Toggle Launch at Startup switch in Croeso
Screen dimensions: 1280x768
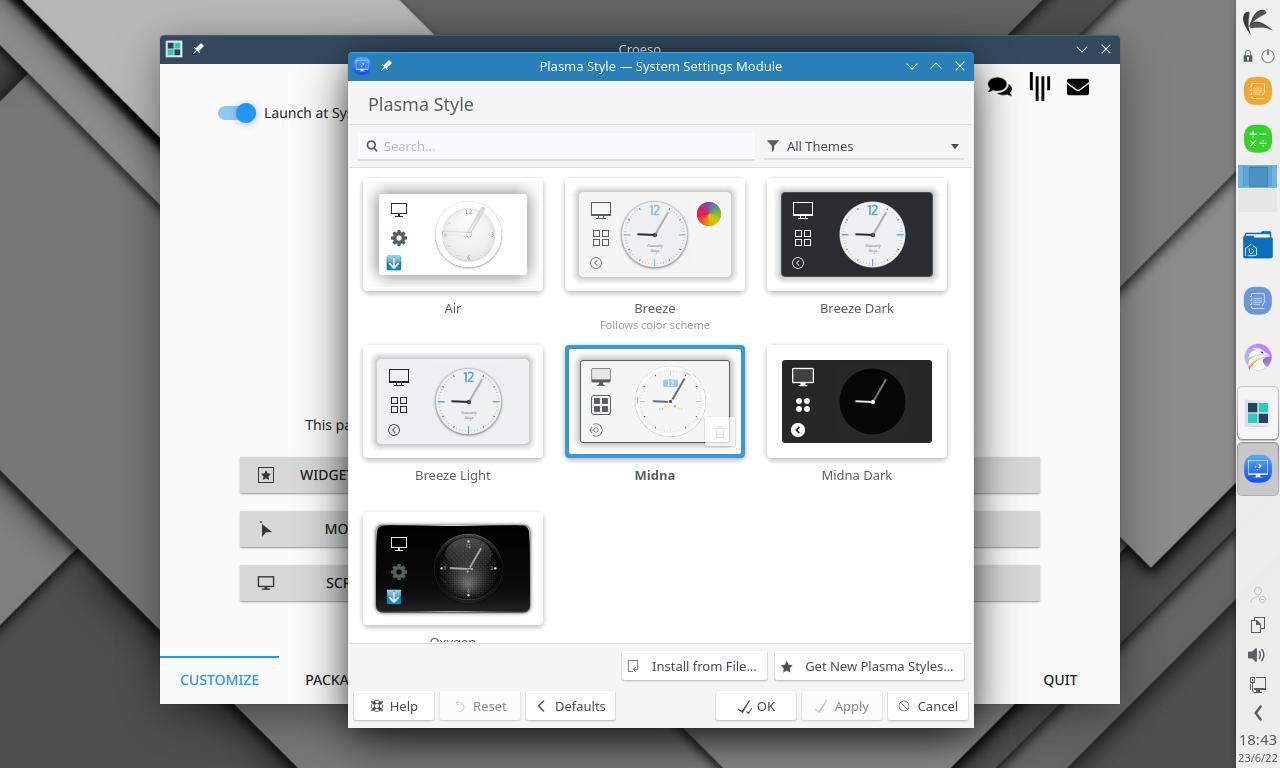pos(237,113)
